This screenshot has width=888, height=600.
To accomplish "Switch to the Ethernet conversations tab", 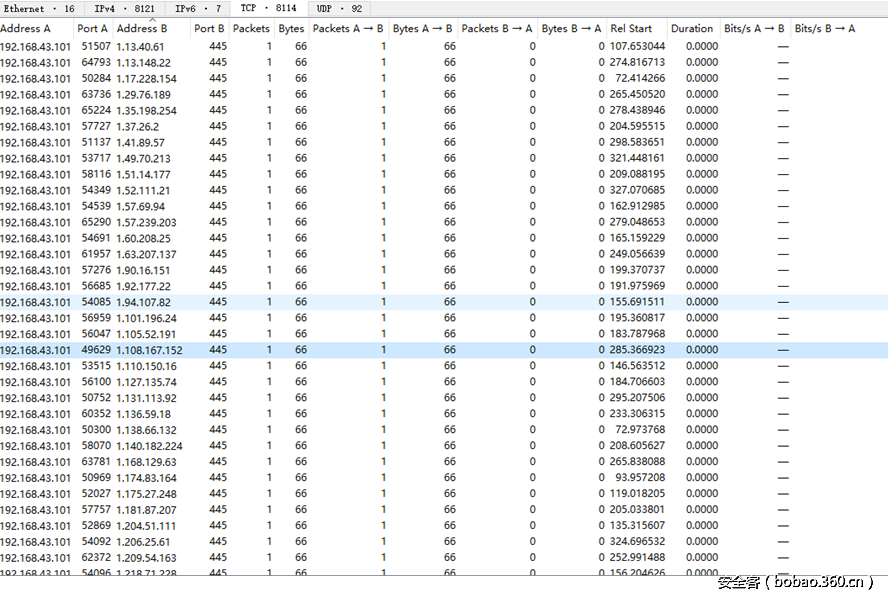I will tap(38, 8).
